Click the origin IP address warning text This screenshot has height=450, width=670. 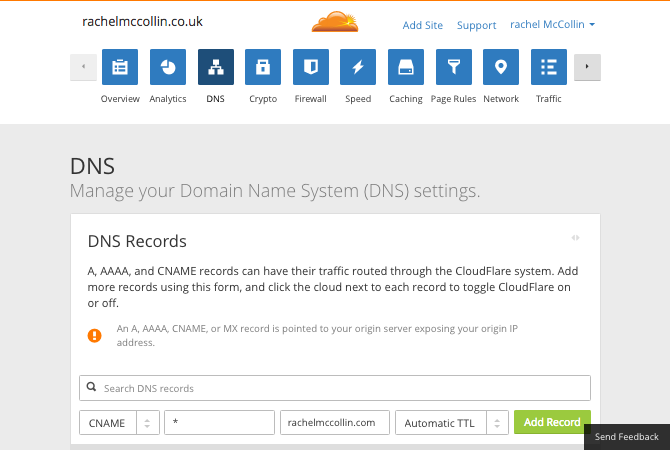317,335
